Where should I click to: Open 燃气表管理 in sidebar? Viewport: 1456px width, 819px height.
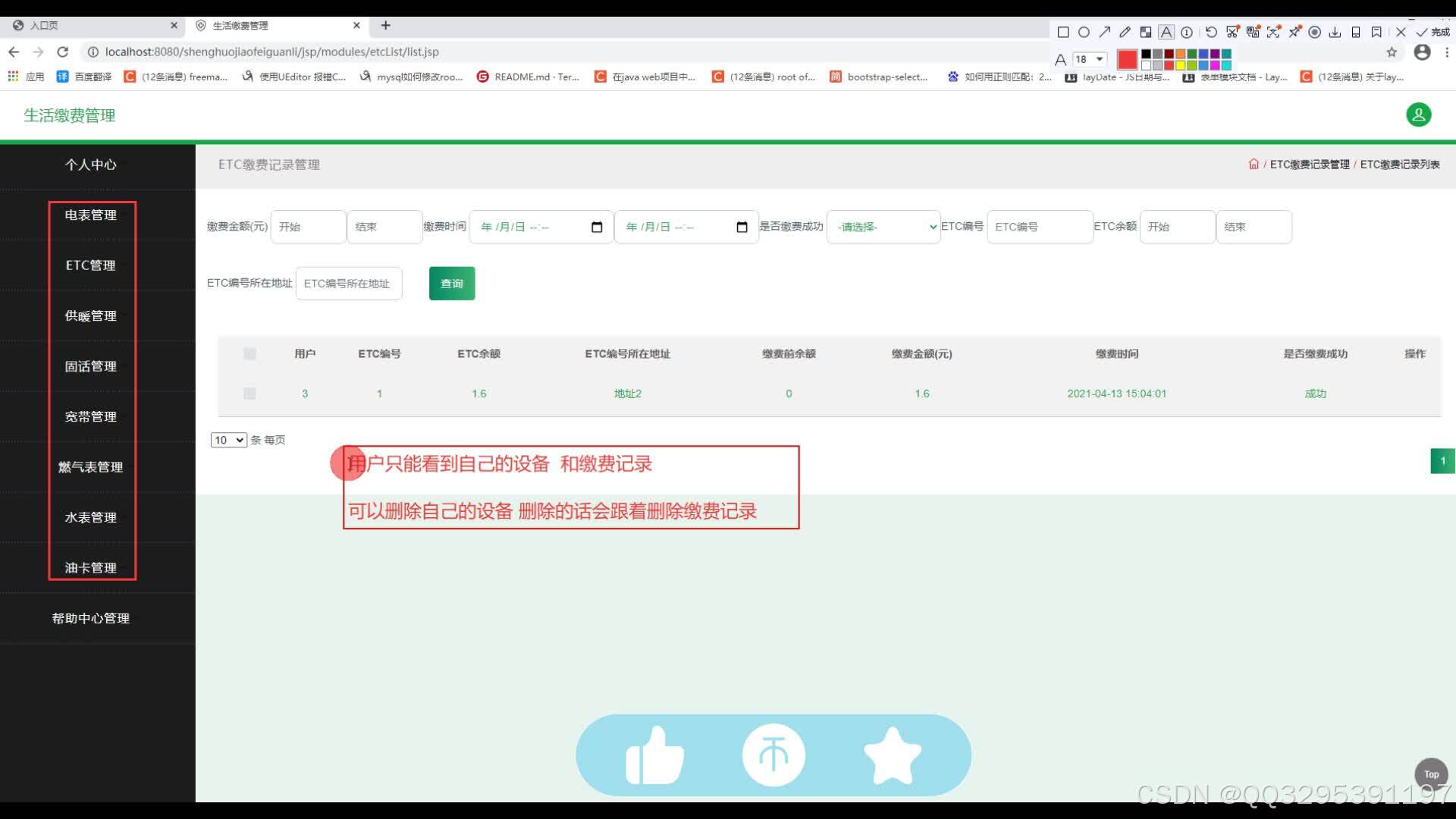pyautogui.click(x=90, y=467)
